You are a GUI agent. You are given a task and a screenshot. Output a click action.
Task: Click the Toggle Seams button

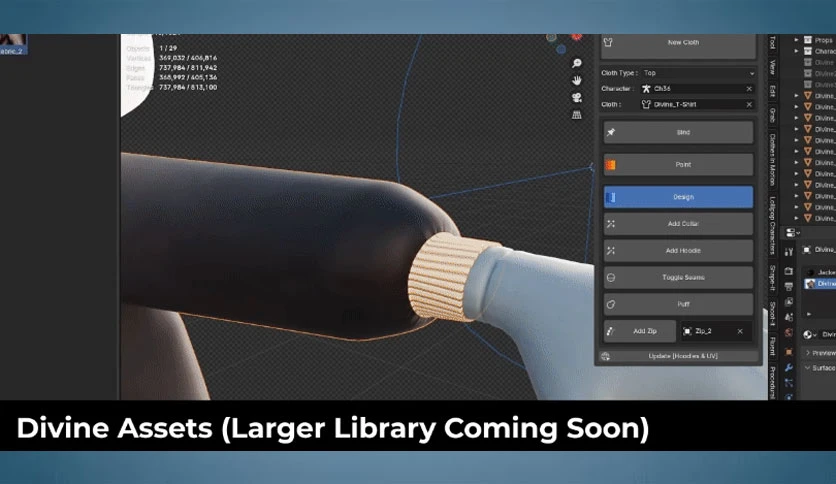point(679,277)
